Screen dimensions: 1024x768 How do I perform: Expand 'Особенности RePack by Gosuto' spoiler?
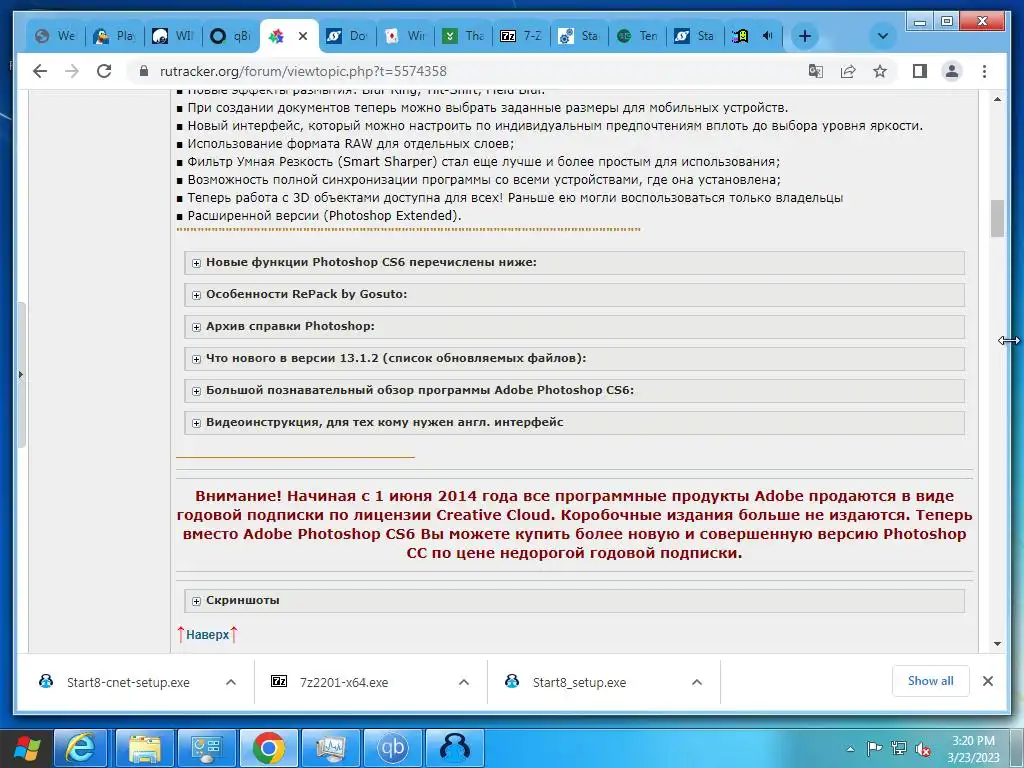[574, 295]
